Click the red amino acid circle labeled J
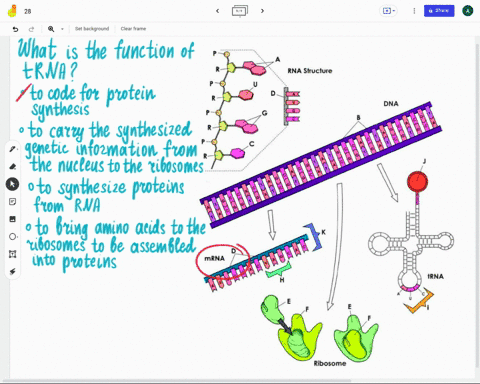480x384 pixels. [x=417, y=182]
